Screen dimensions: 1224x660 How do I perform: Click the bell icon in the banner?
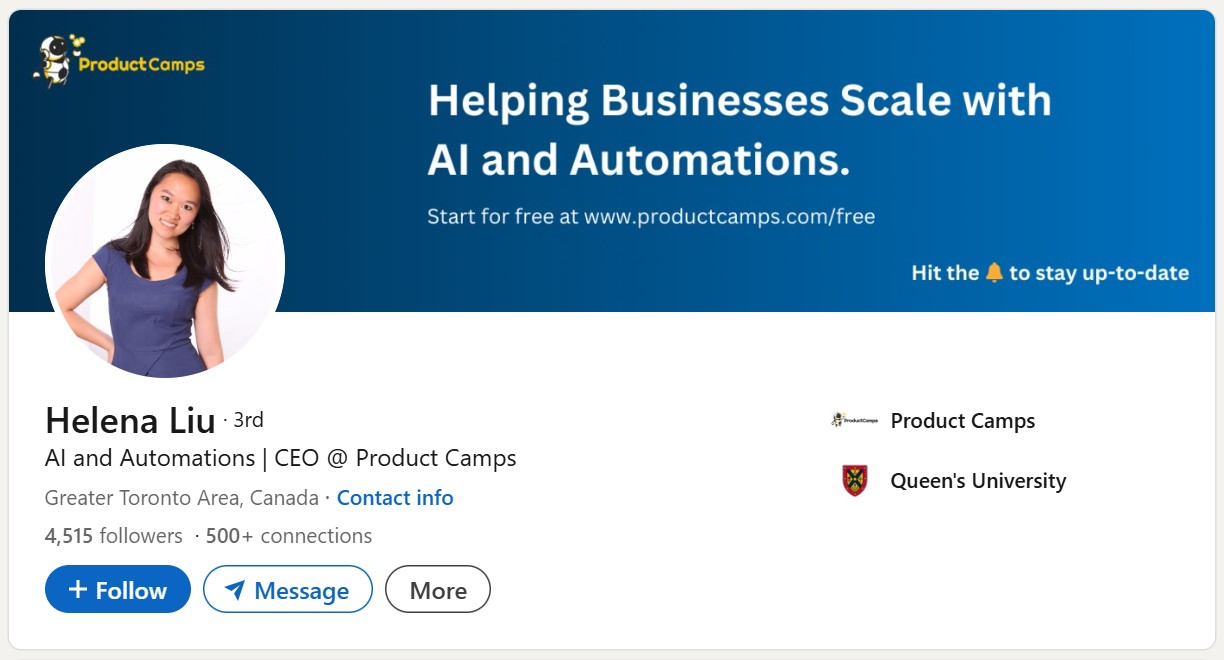click(x=994, y=272)
